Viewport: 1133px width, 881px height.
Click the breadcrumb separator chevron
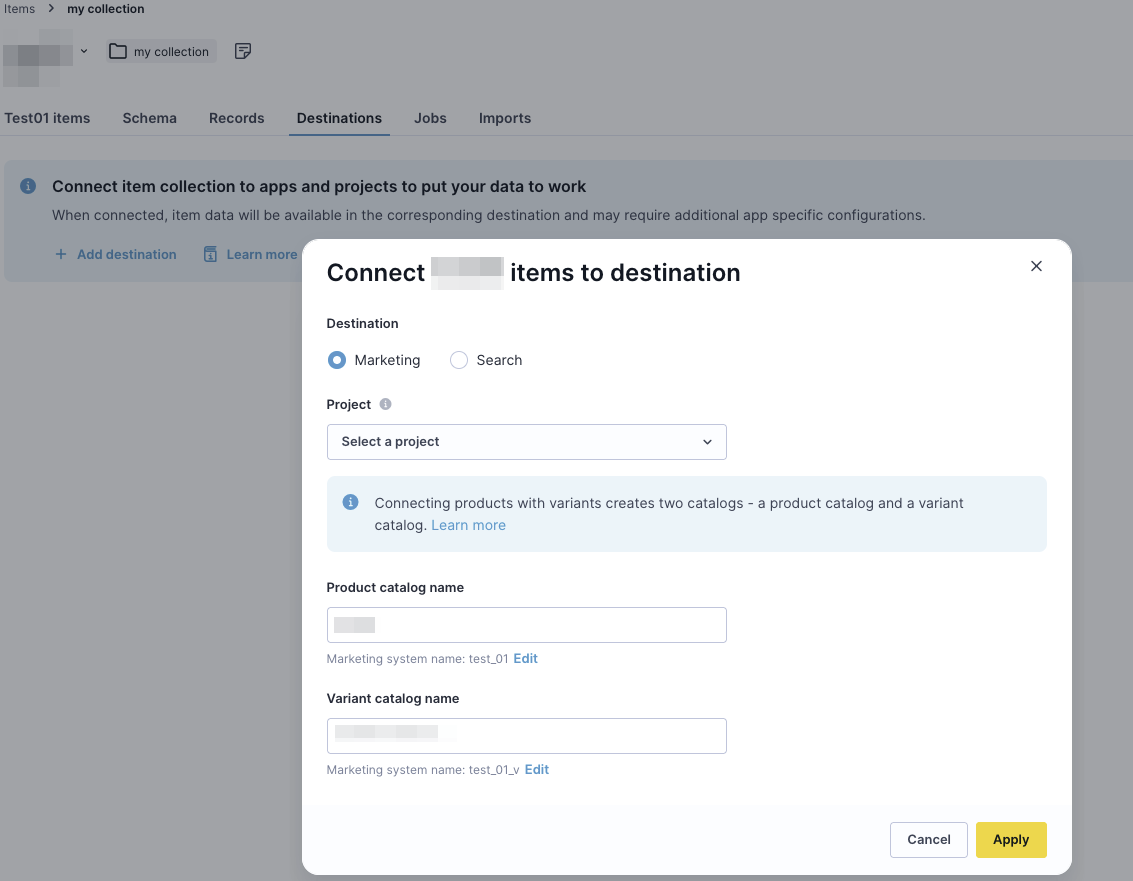[x=51, y=9]
